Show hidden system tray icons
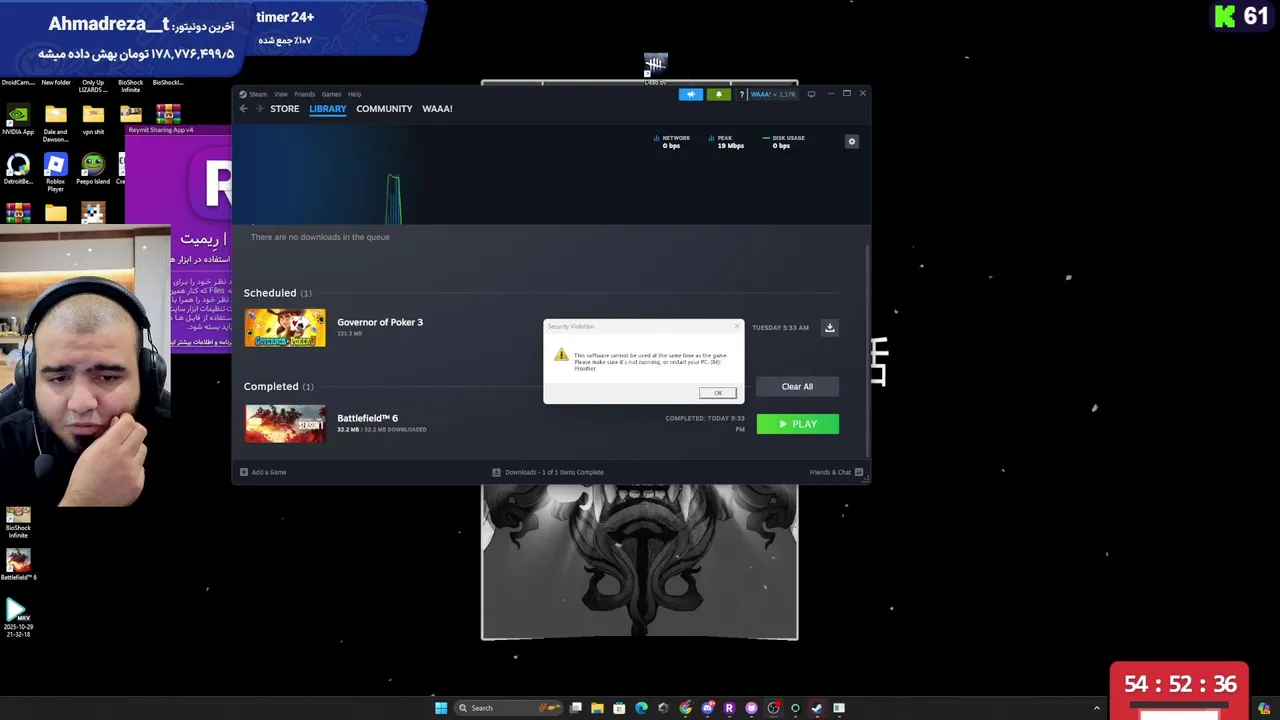 coord(1097,708)
